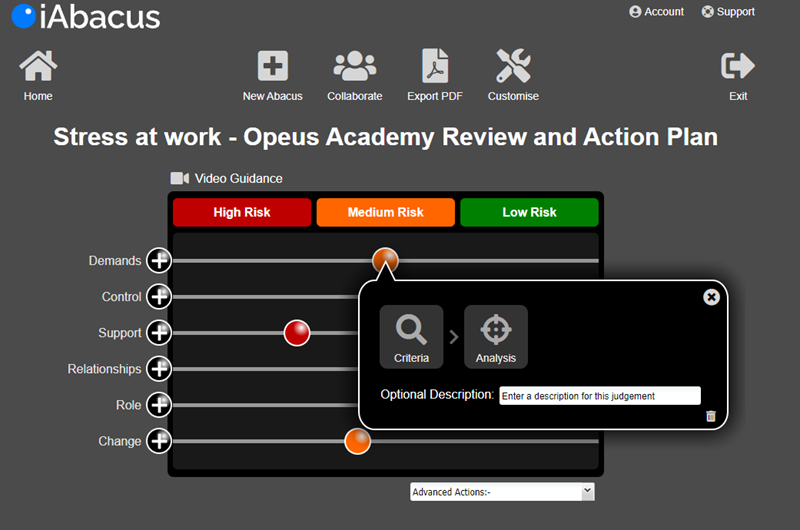Expand the Support plus button

(x=159, y=333)
